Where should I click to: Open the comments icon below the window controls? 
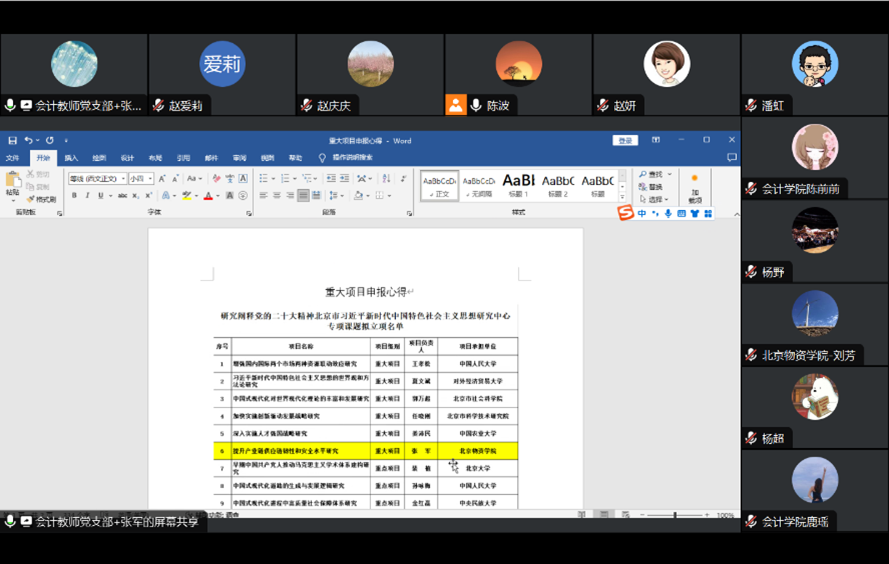pos(732,158)
